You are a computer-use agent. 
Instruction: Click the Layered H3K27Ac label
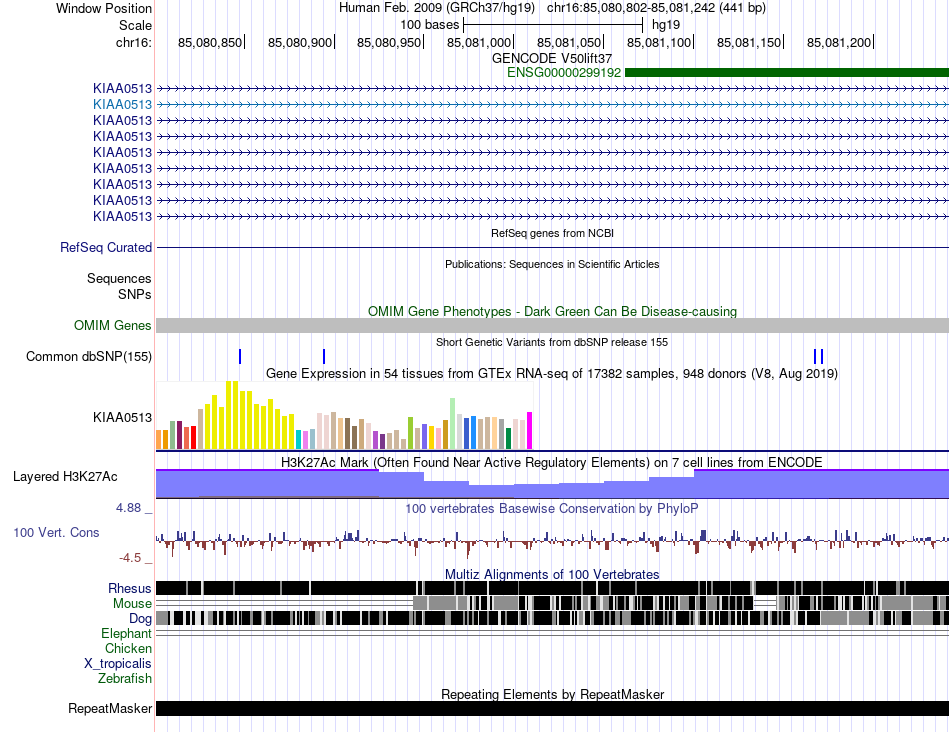pos(65,477)
